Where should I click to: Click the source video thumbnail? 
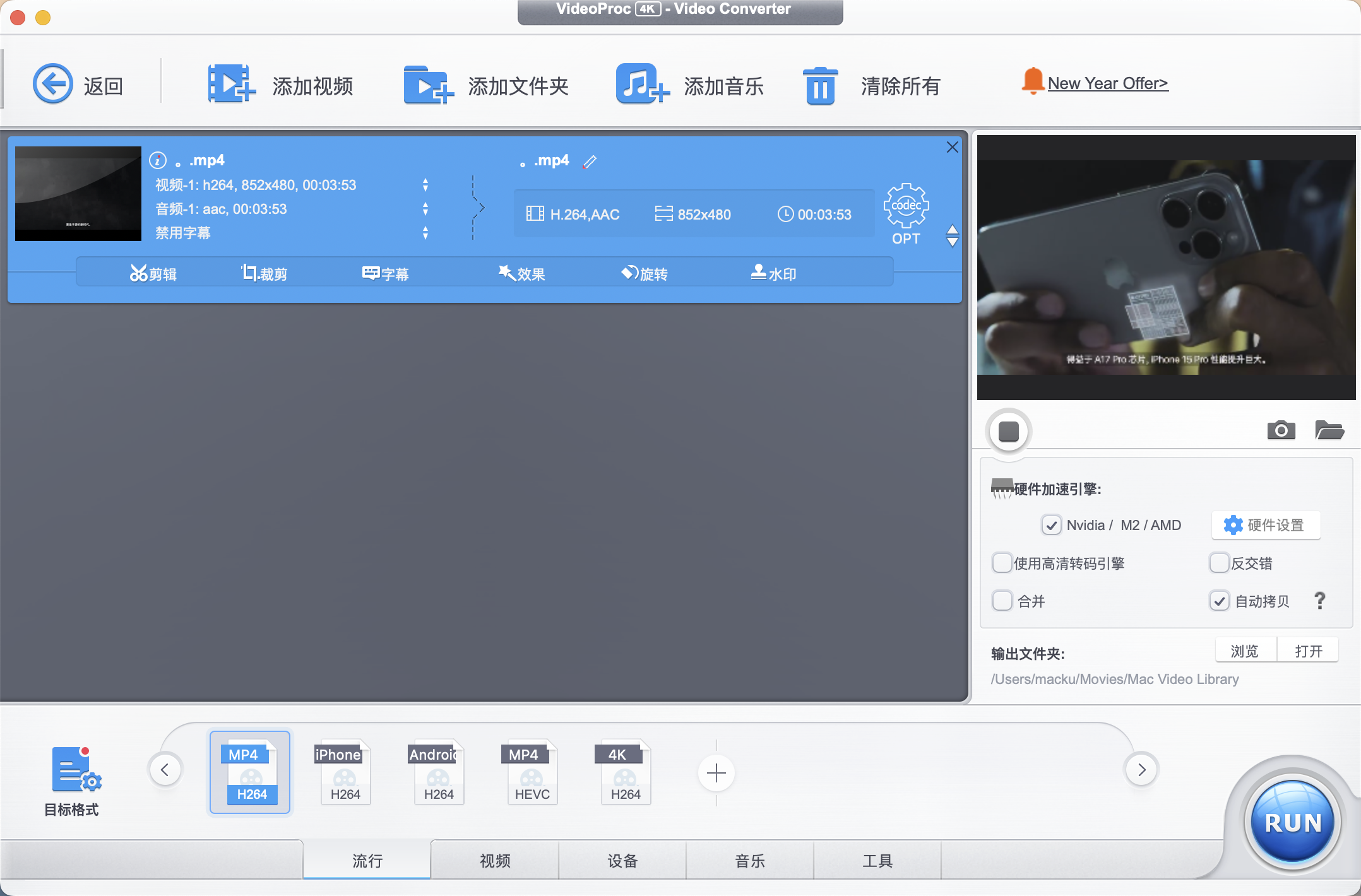click(78, 194)
